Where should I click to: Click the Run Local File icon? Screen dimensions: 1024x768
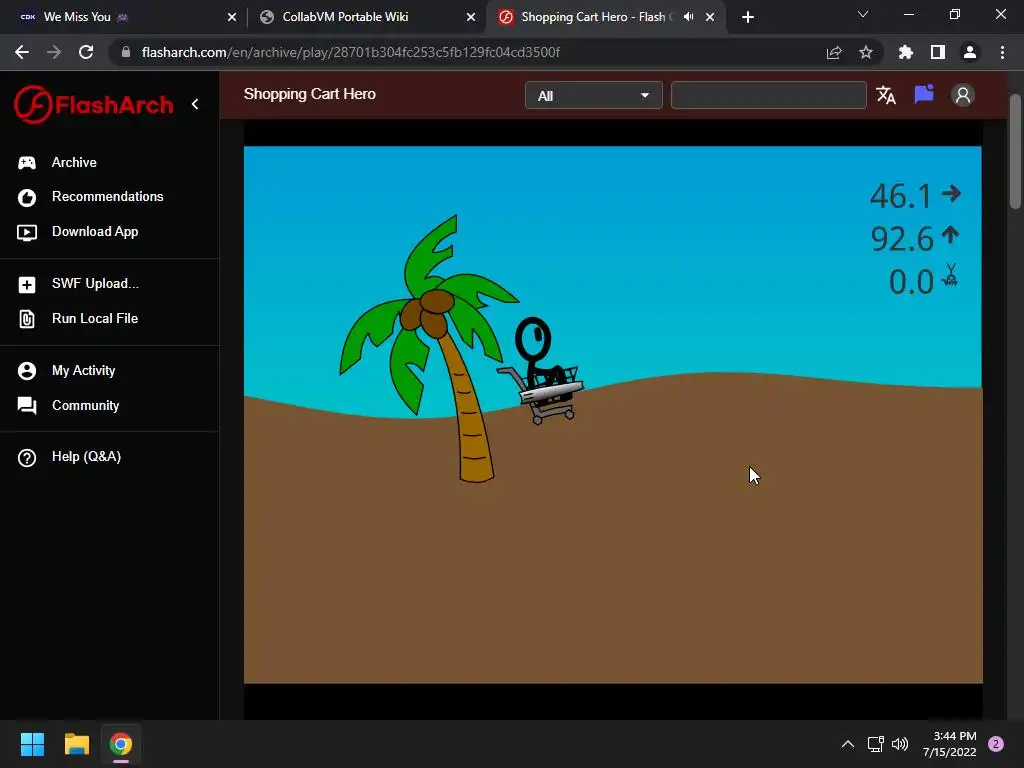point(27,319)
